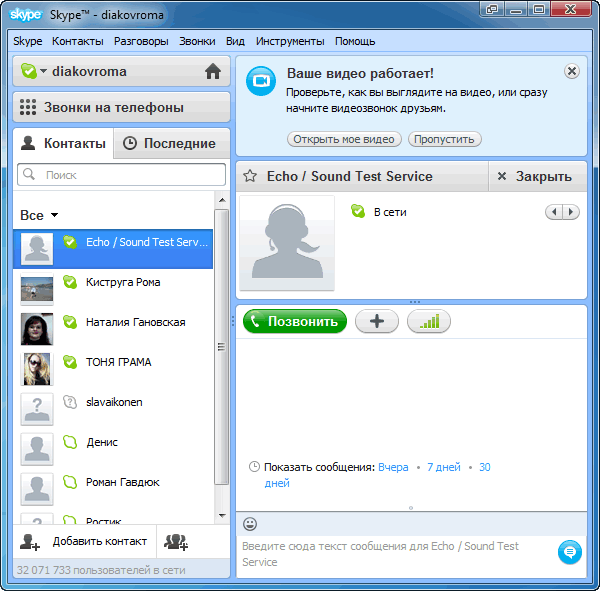
Task: Open the dial pad for Звонки на телефоны
Action: (x=28, y=107)
